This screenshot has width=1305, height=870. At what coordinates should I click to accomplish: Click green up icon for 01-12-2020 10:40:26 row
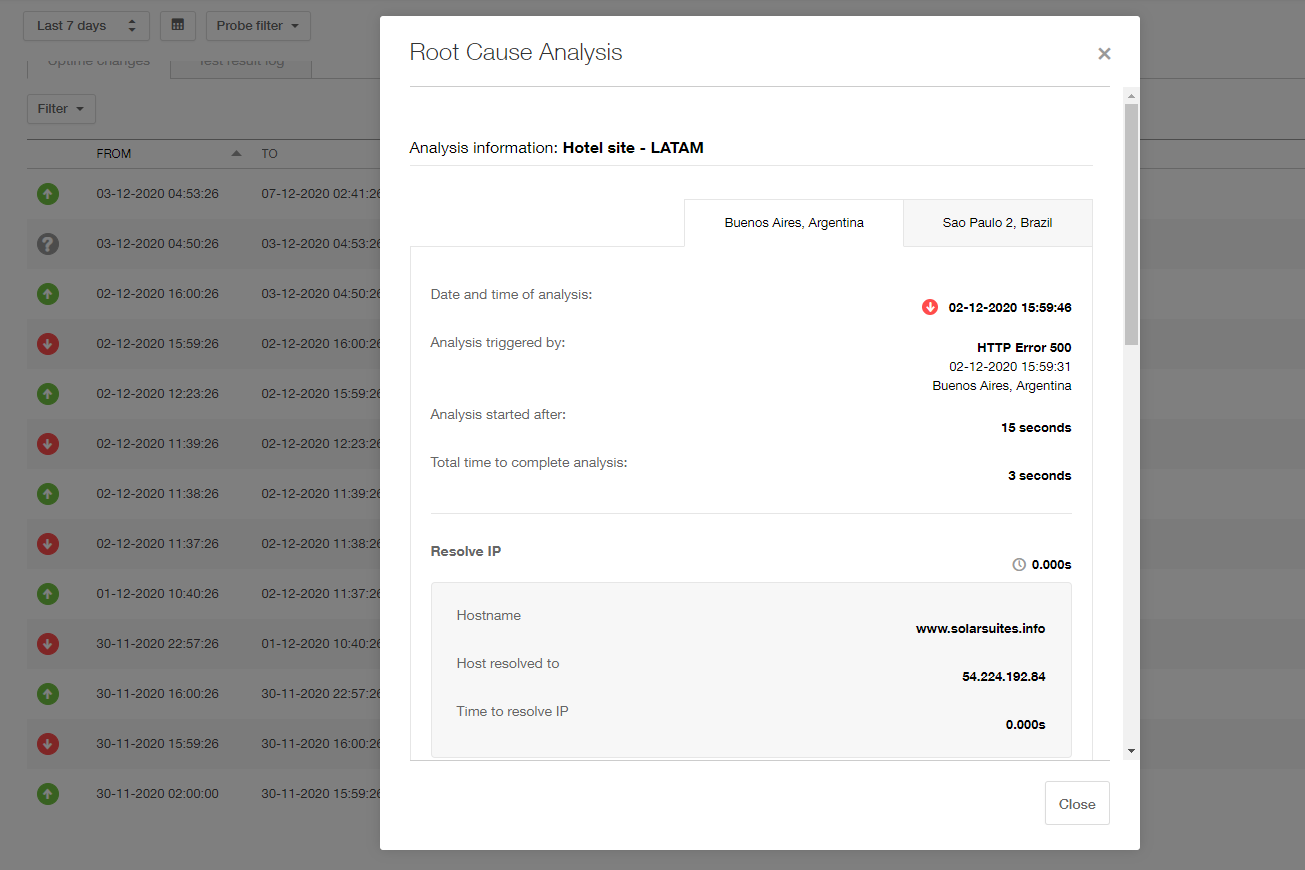(x=47, y=594)
